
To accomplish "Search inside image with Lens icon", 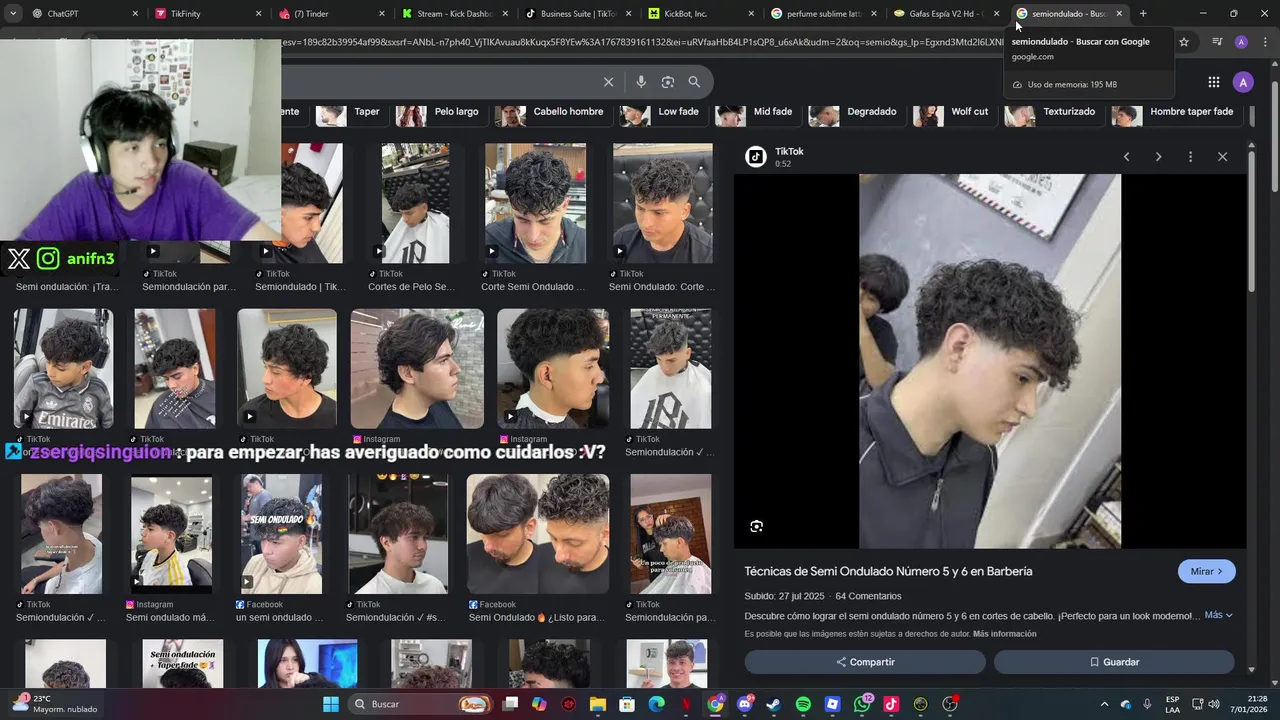I will tap(757, 526).
